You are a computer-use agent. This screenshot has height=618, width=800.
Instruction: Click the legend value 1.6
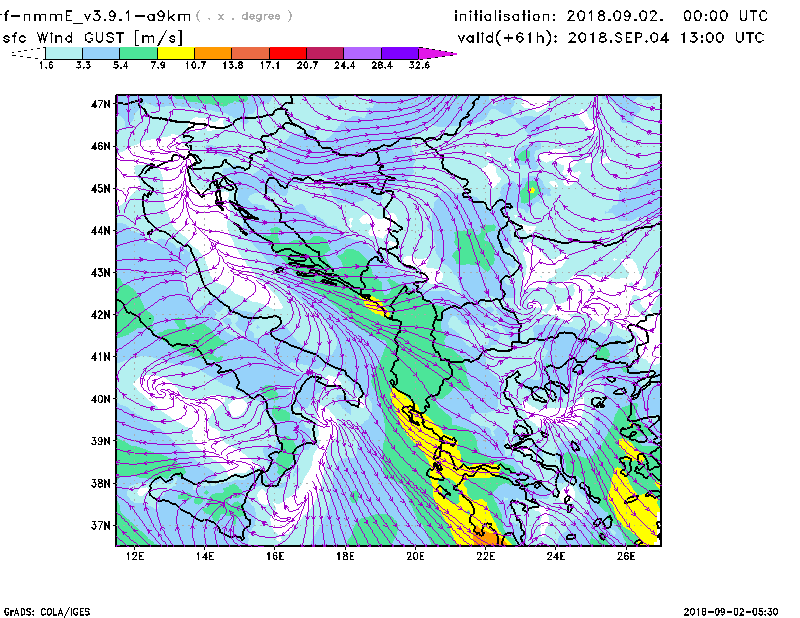[46, 65]
